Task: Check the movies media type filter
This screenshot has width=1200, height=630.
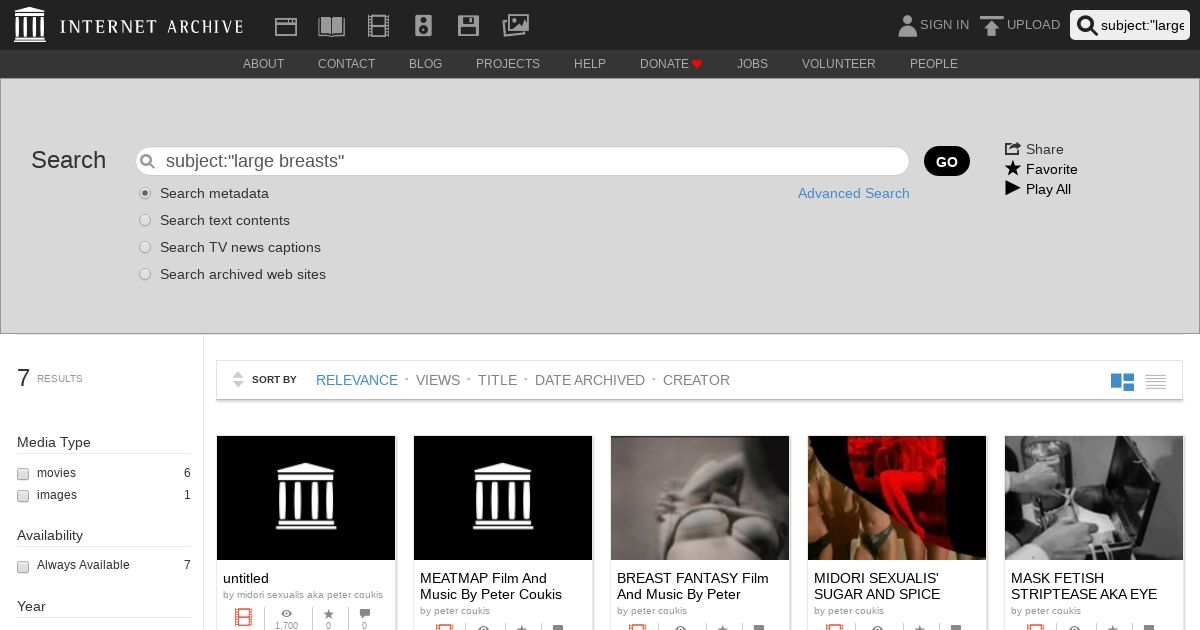Action: pos(23,474)
